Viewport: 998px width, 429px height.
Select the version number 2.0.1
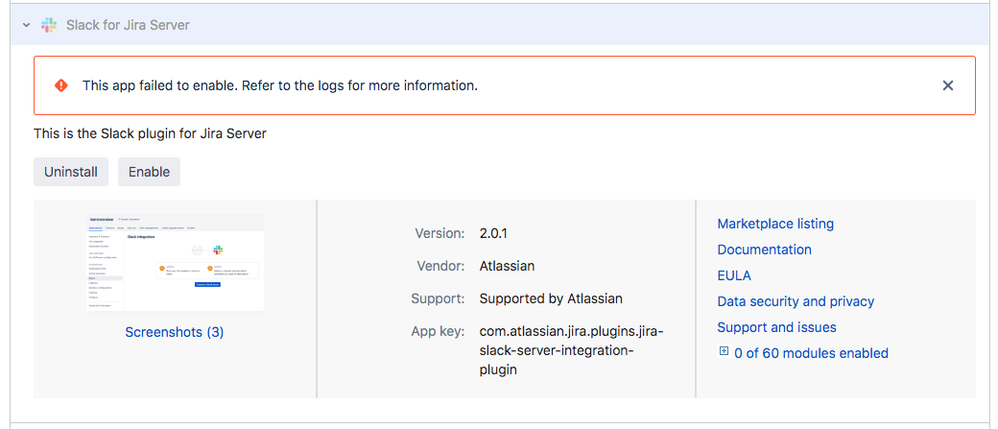tap(493, 234)
